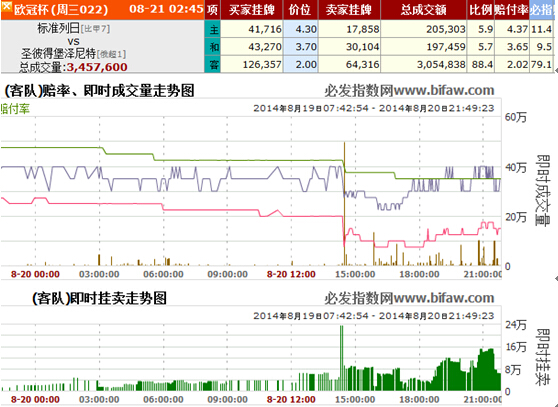558x407 pixels.
Task: Click the green 赔付率 legend label
Action: tap(15, 109)
